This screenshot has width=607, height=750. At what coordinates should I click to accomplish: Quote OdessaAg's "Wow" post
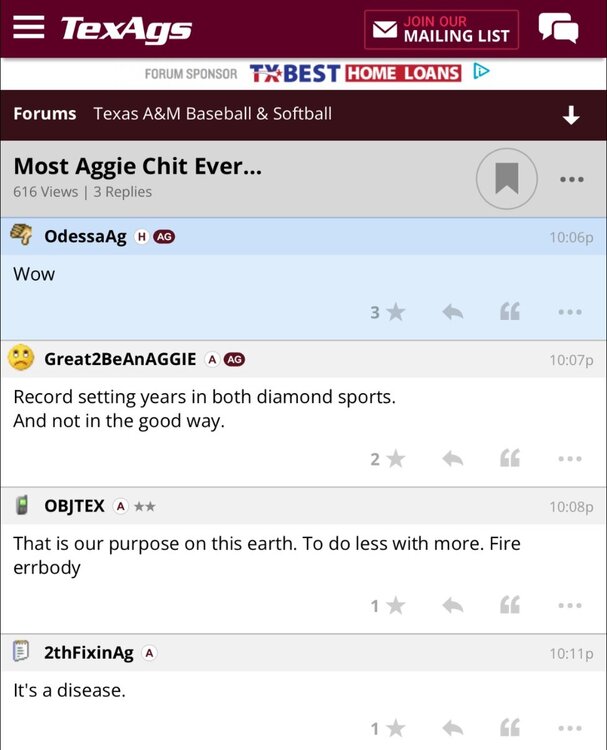click(x=510, y=312)
